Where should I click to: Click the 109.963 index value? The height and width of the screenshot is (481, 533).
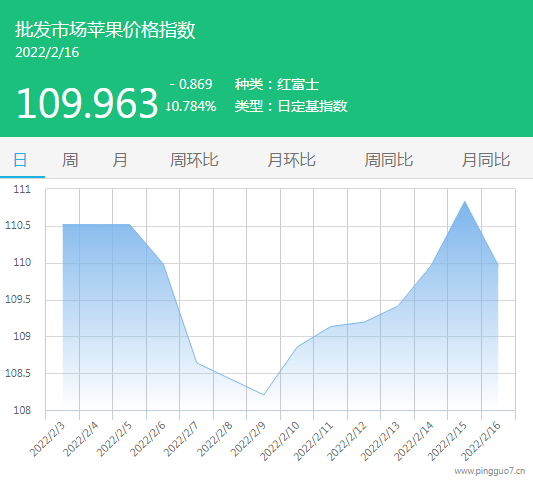(87, 103)
